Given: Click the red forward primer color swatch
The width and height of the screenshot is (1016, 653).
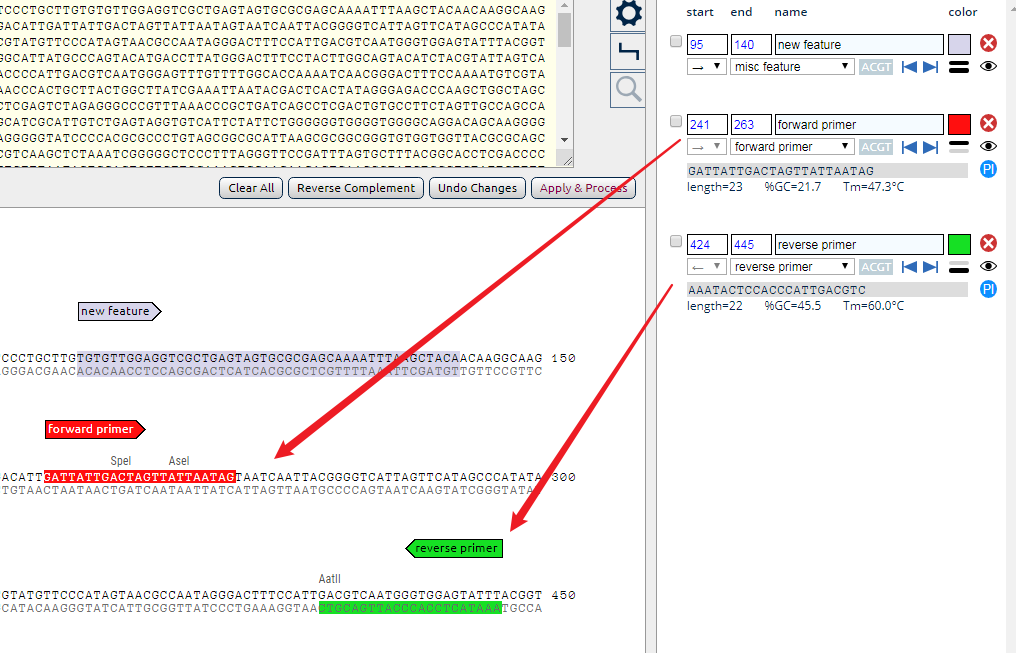Looking at the screenshot, I should (959, 125).
